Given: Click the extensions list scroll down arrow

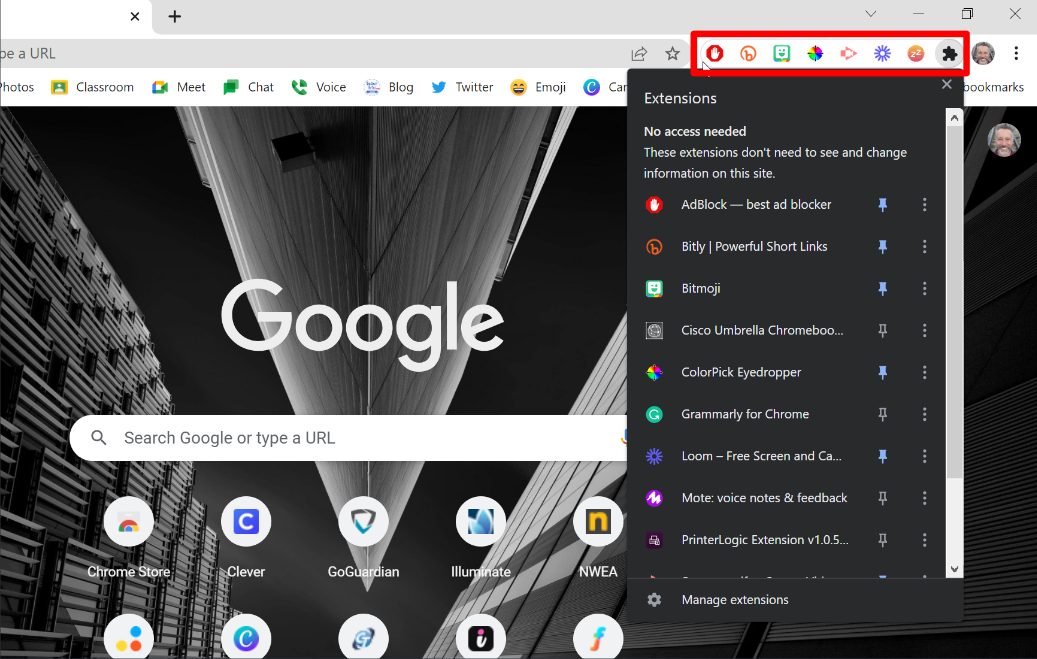Looking at the screenshot, I should (x=954, y=569).
